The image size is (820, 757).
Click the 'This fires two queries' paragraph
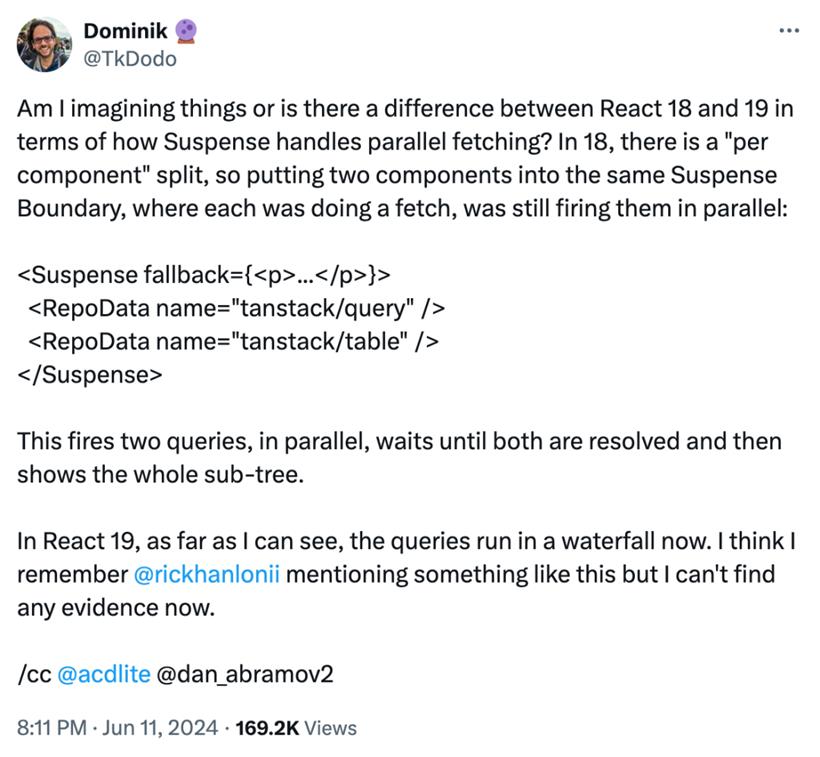point(400,458)
